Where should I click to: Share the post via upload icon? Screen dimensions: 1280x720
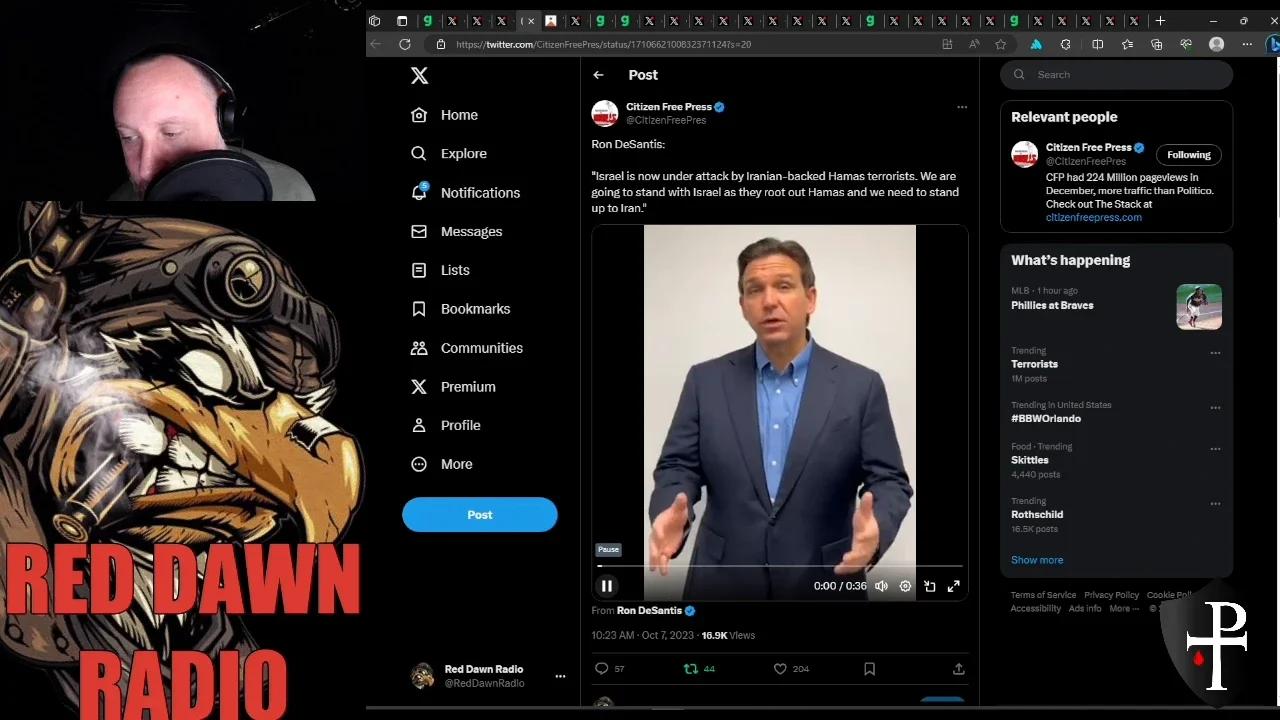click(958, 669)
